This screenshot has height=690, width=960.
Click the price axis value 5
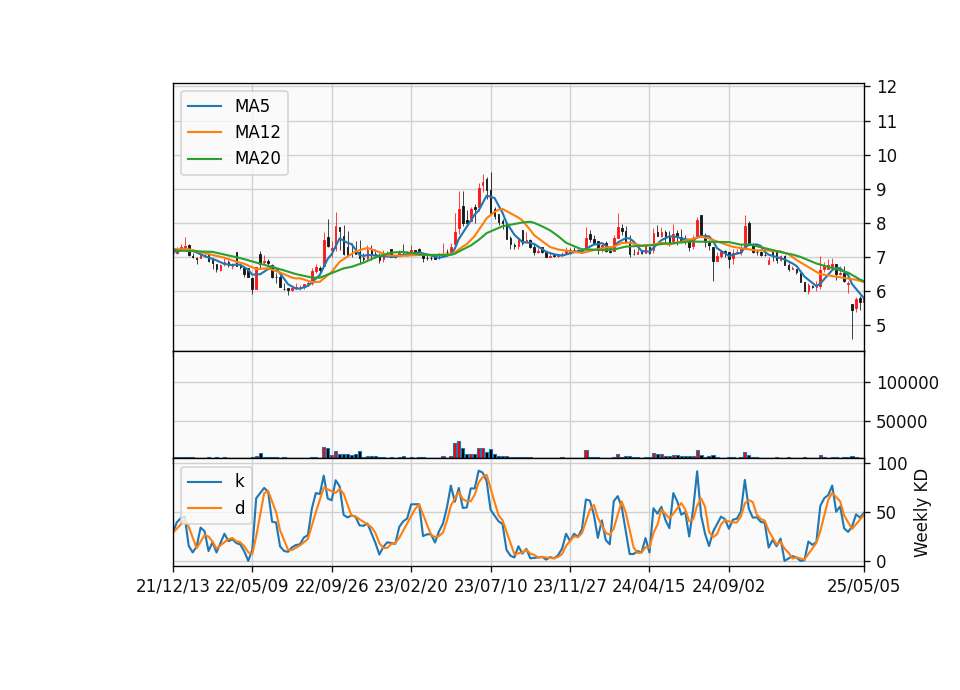[882, 326]
